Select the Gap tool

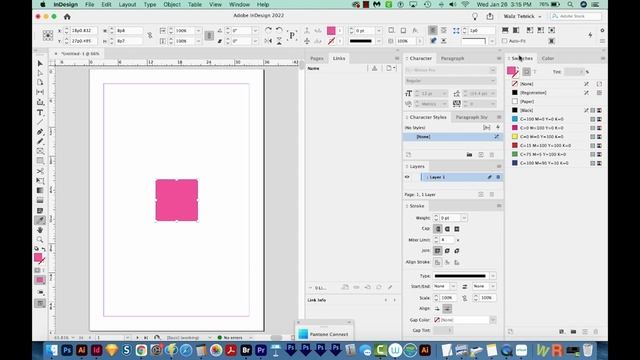(x=40, y=92)
